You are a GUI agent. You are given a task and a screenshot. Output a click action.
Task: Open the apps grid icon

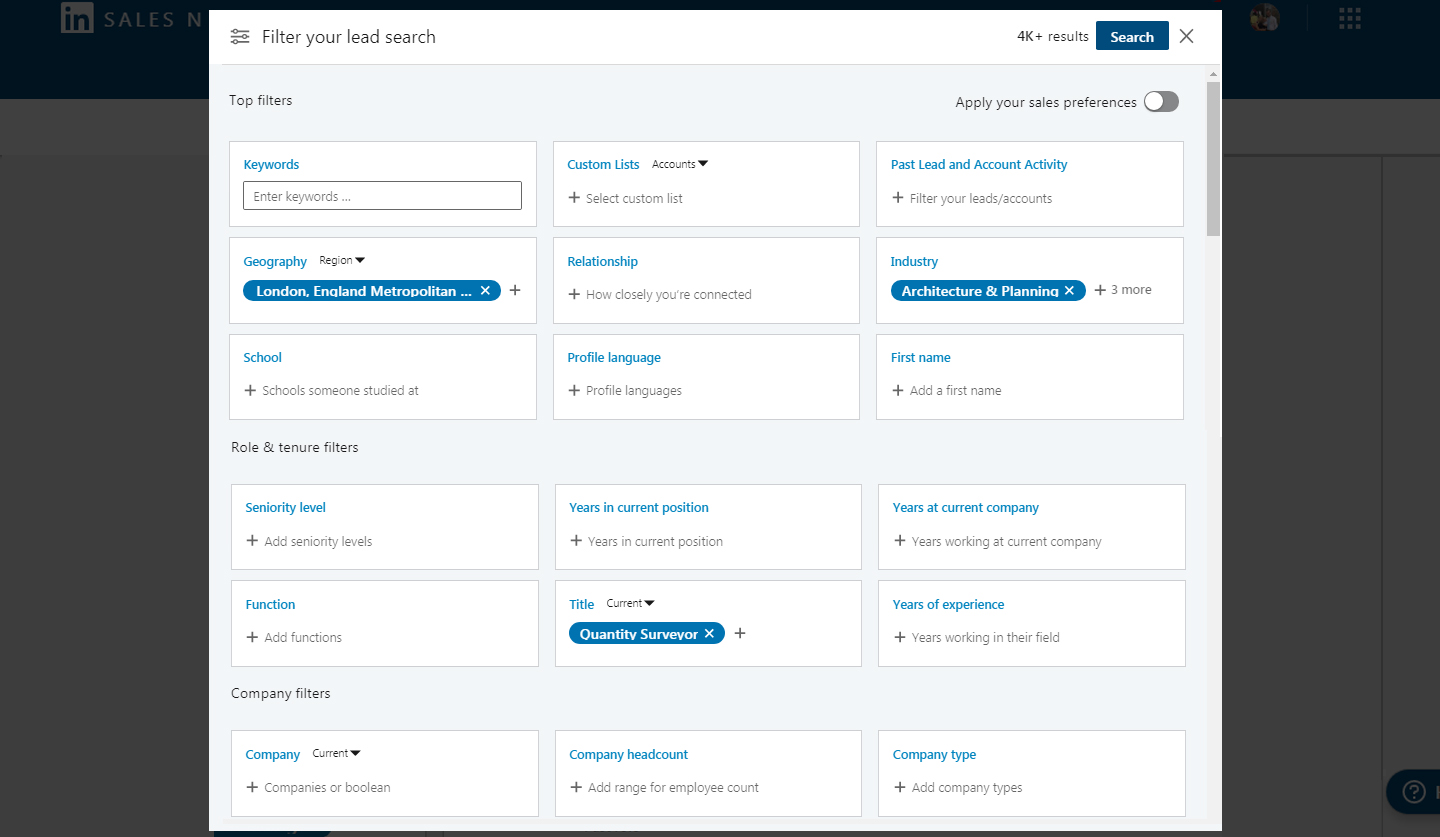pyautogui.click(x=1350, y=18)
